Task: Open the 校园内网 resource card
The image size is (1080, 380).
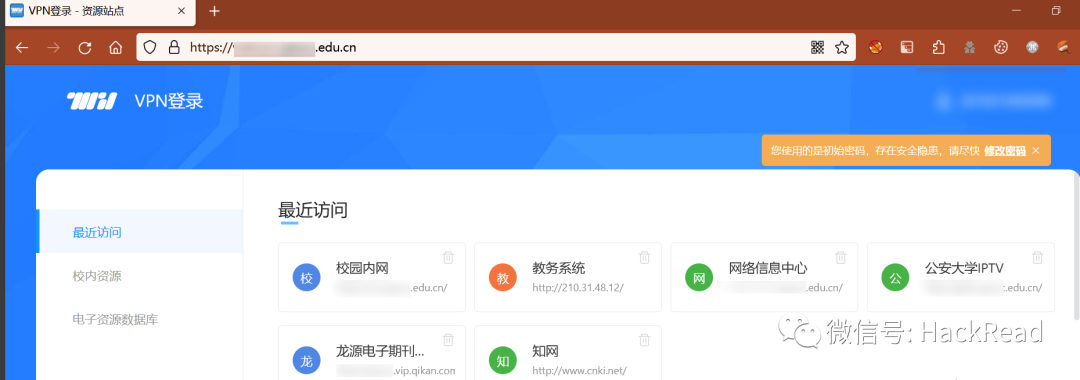Action: 372,277
